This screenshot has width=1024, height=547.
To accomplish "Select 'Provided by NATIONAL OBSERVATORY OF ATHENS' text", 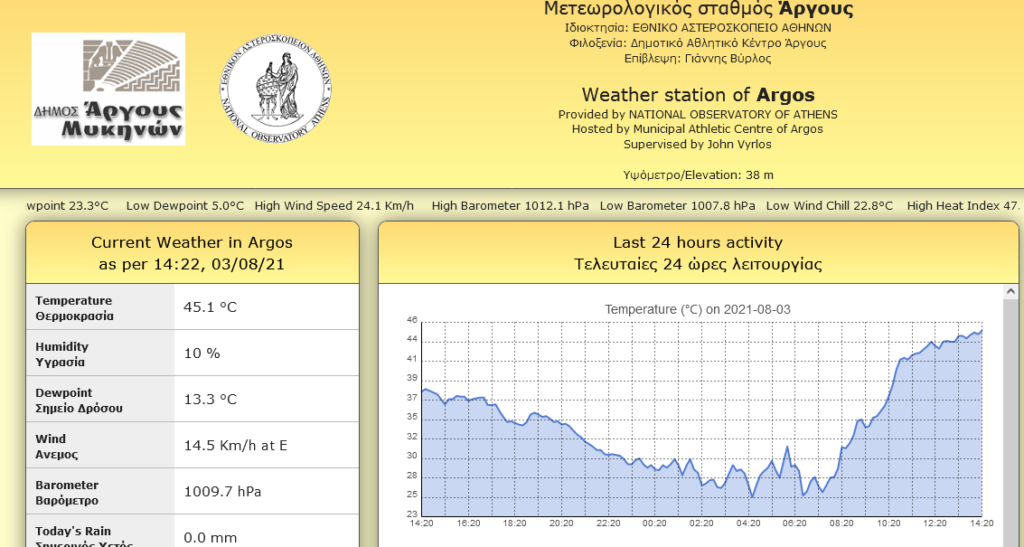I will point(697,115).
